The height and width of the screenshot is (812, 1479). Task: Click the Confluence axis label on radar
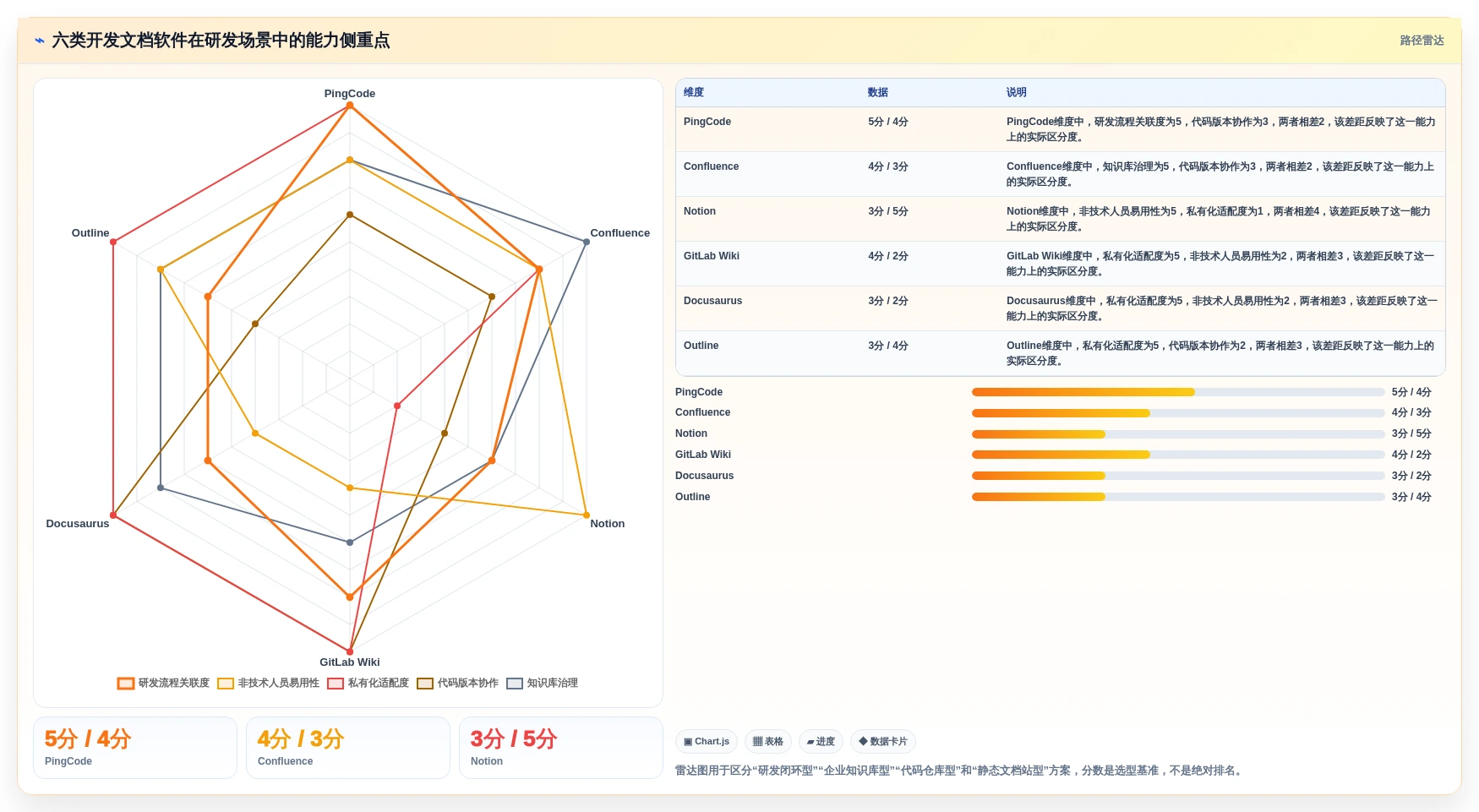click(x=619, y=233)
